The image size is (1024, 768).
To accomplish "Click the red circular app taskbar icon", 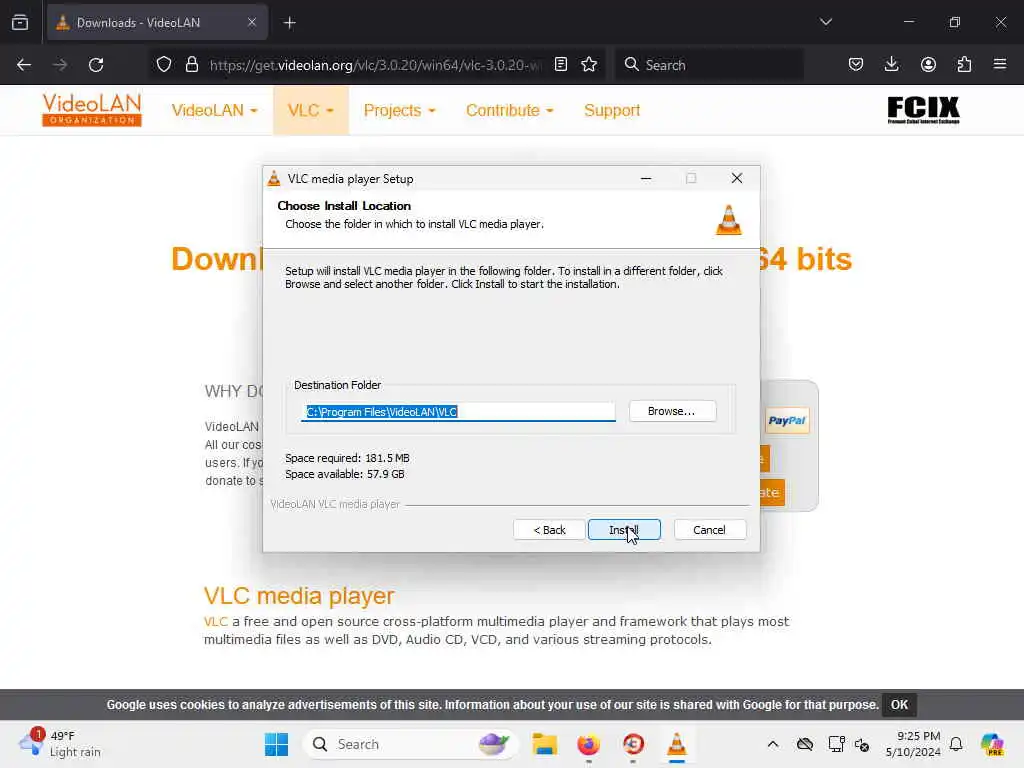I will (x=633, y=744).
